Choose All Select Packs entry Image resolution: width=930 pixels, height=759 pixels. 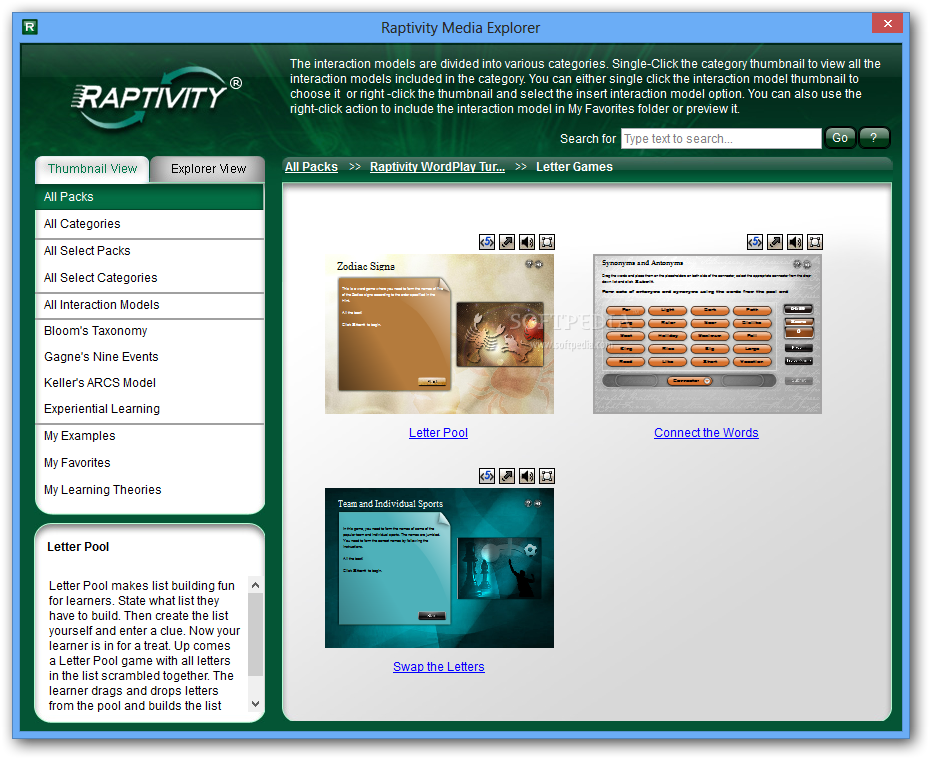point(149,251)
